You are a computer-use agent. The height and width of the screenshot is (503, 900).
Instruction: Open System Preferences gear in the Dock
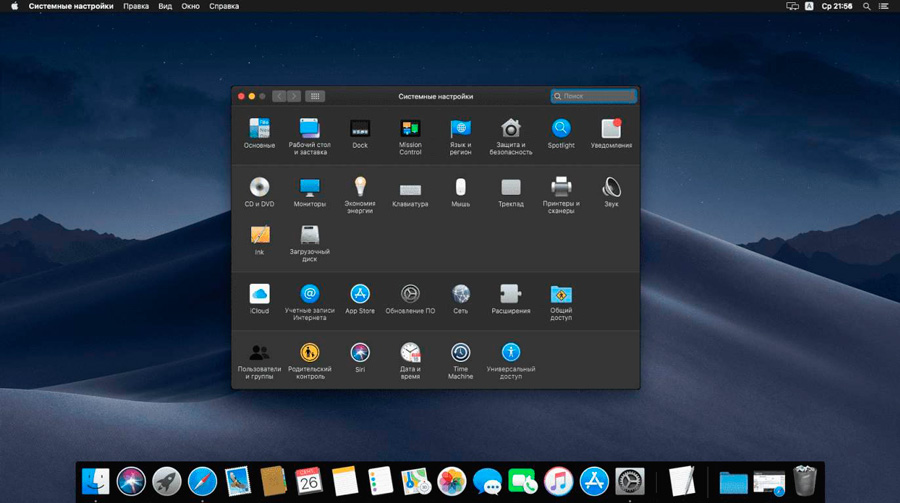(630, 481)
